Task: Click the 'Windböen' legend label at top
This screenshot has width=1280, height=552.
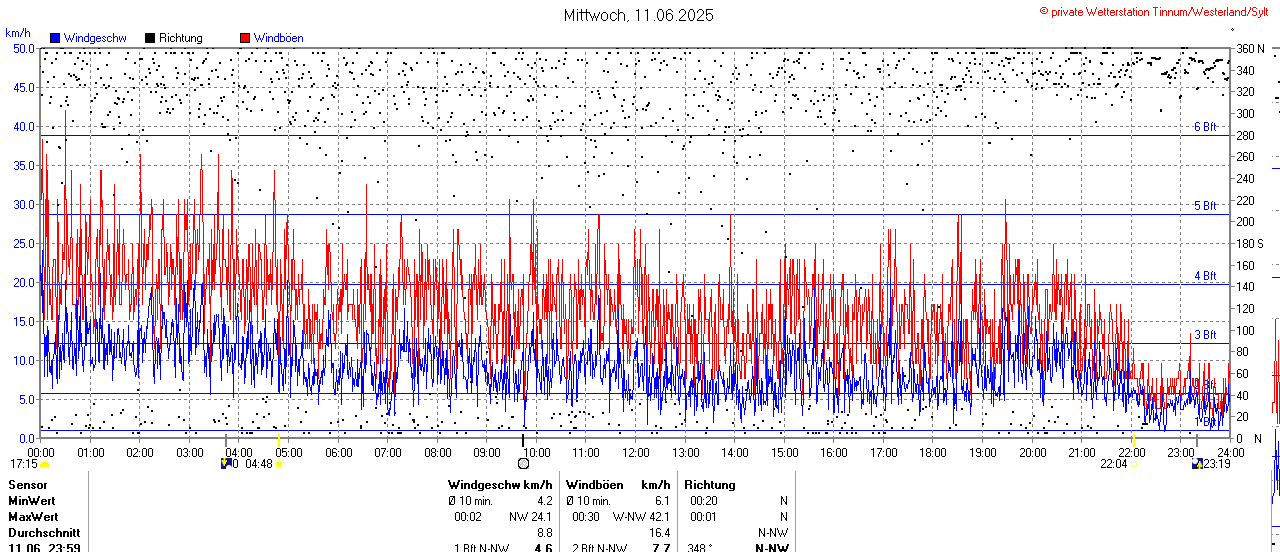Action: click(x=278, y=38)
